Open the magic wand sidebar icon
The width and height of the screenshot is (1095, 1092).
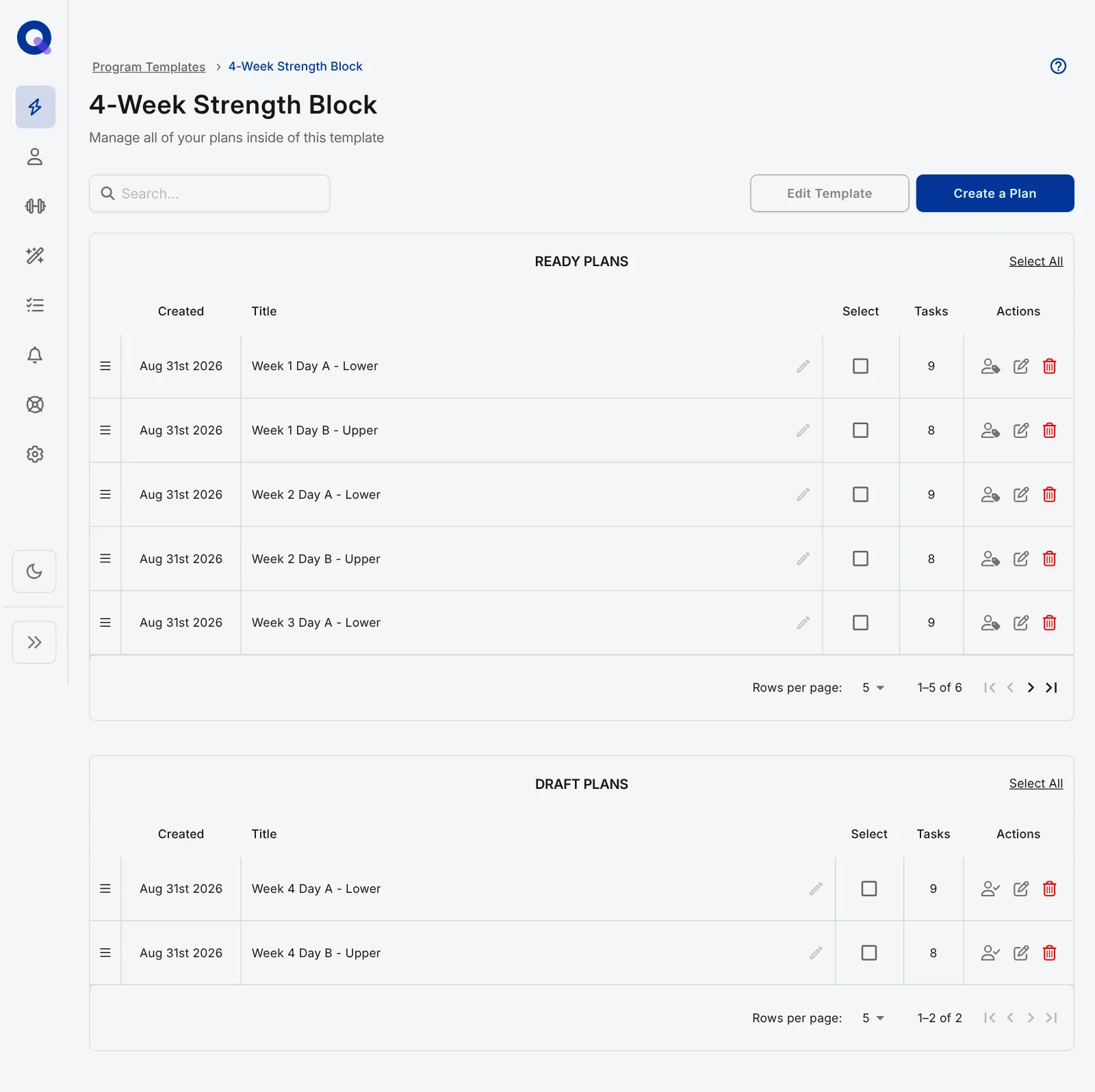tap(35, 256)
